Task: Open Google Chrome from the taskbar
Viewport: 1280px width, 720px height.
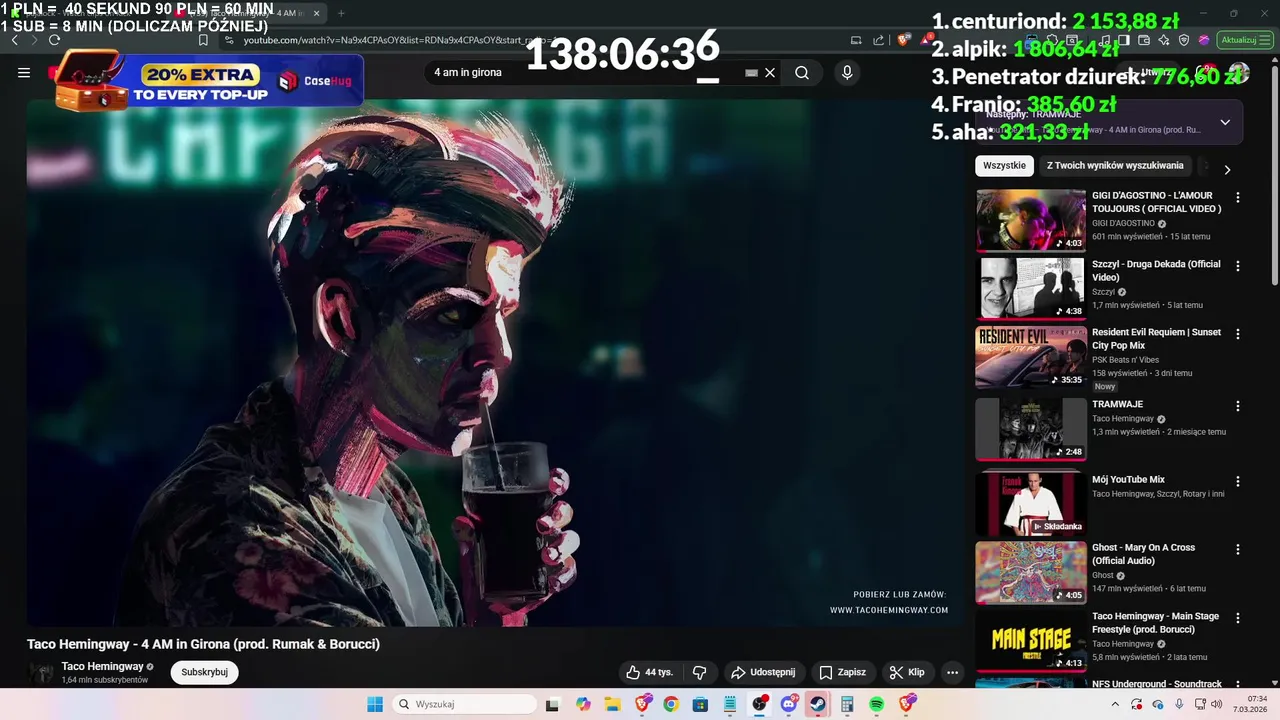Action: coord(671,704)
